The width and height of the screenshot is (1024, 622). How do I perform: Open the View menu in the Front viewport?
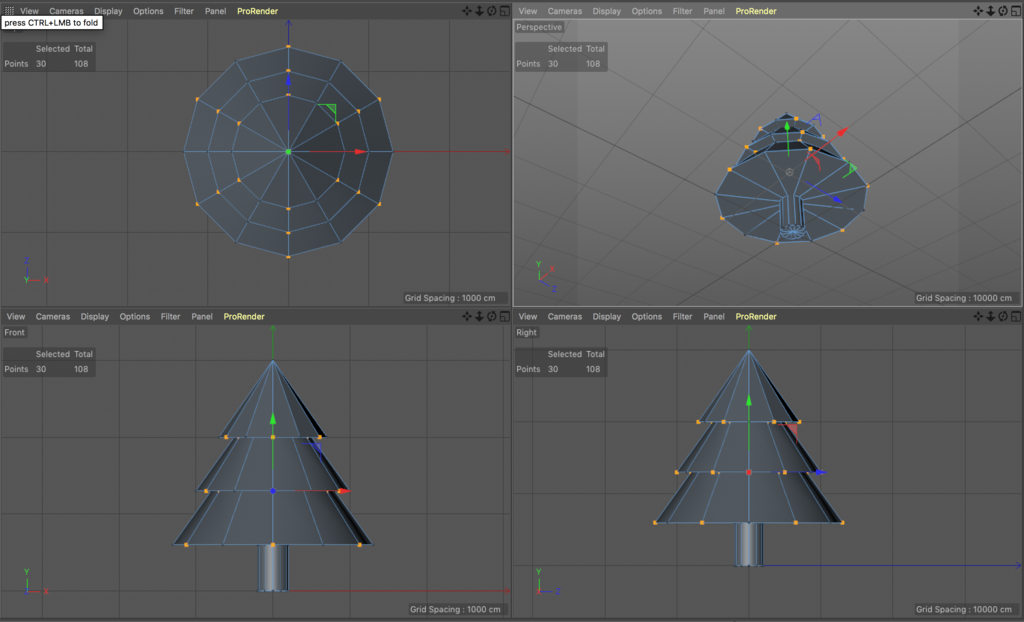pos(16,316)
